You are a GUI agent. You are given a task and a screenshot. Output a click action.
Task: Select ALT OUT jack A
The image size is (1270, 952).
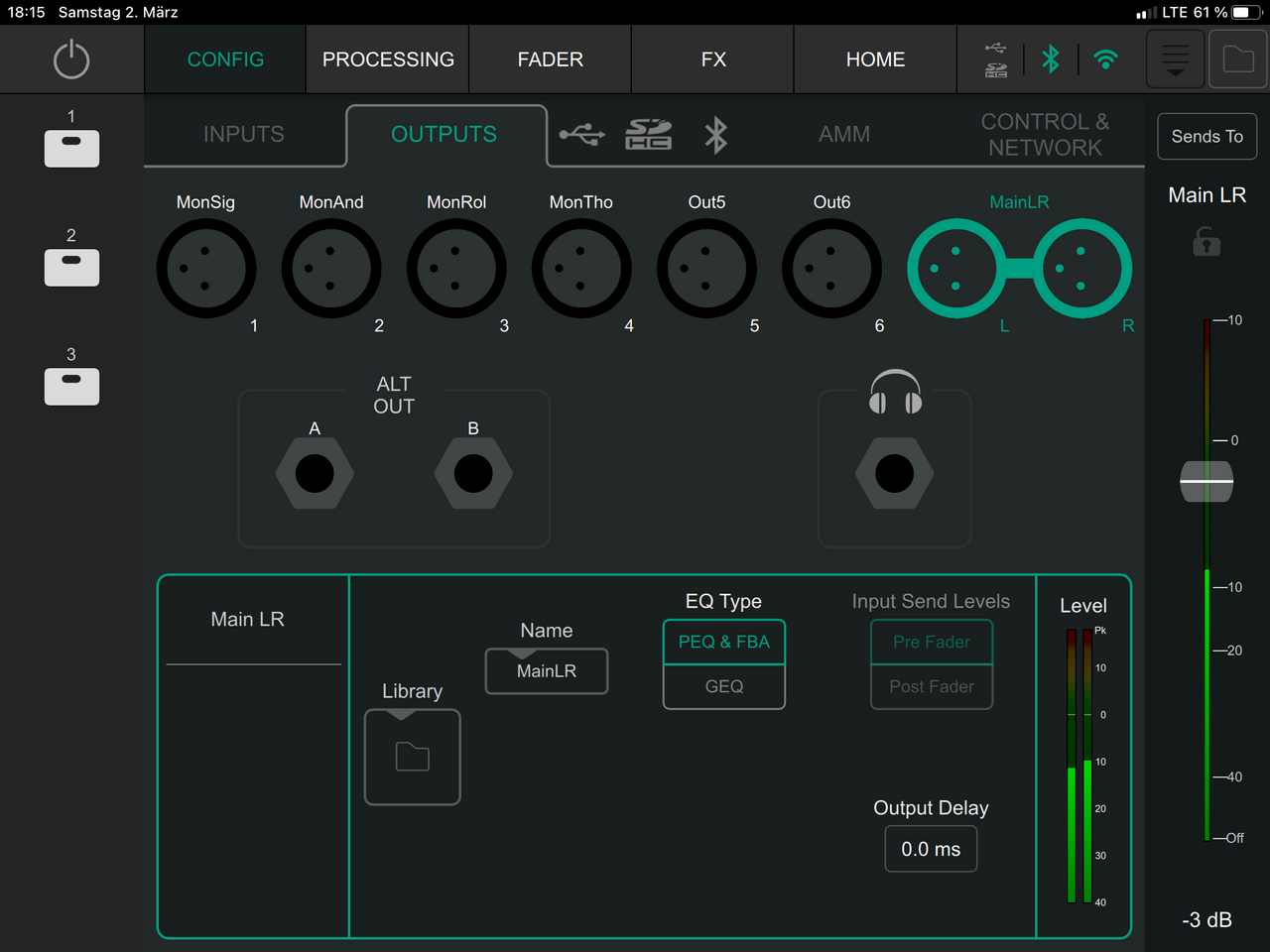click(x=315, y=474)
